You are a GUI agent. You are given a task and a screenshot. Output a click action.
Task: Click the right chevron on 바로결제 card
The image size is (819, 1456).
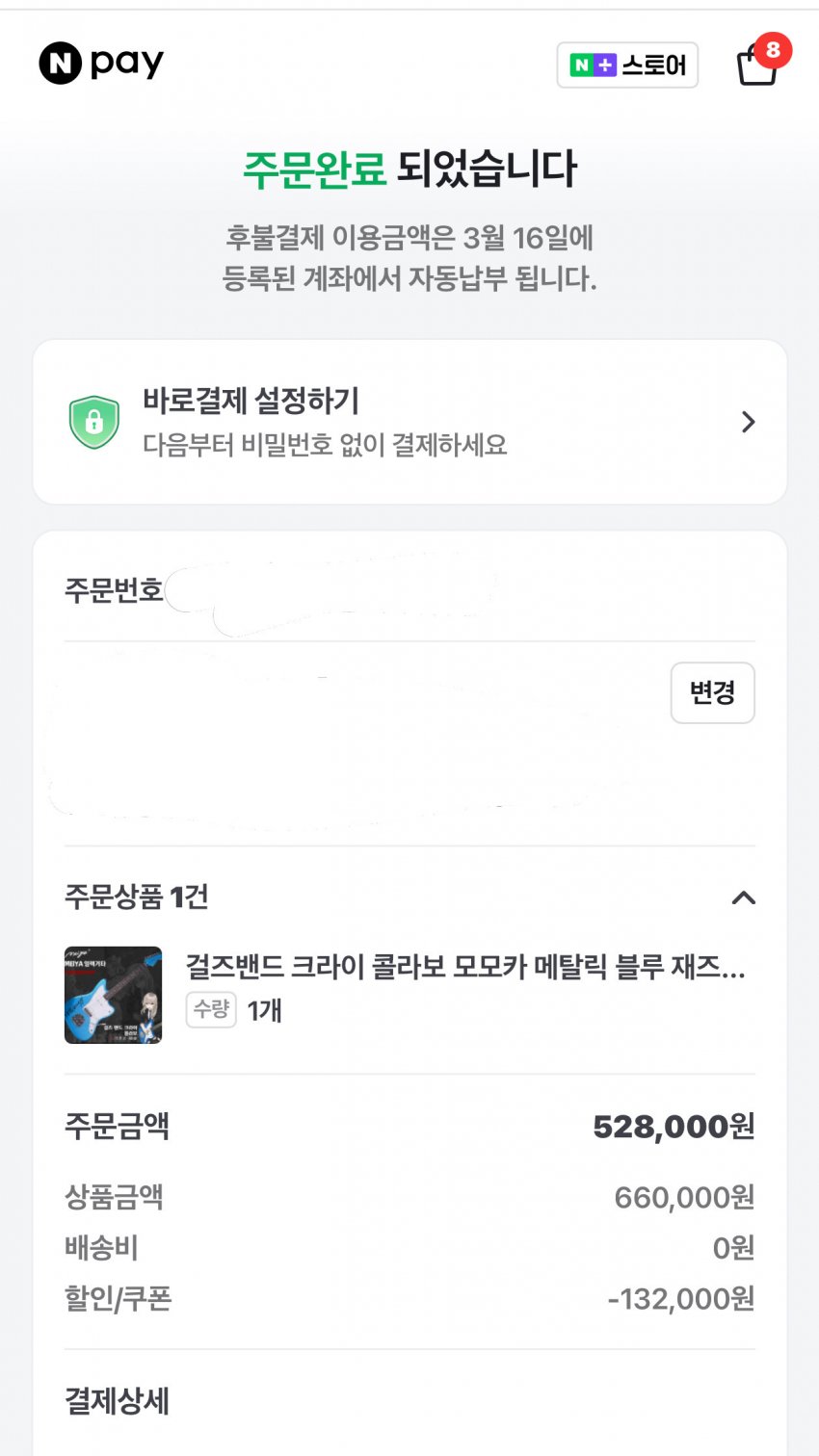click(748, 422)
